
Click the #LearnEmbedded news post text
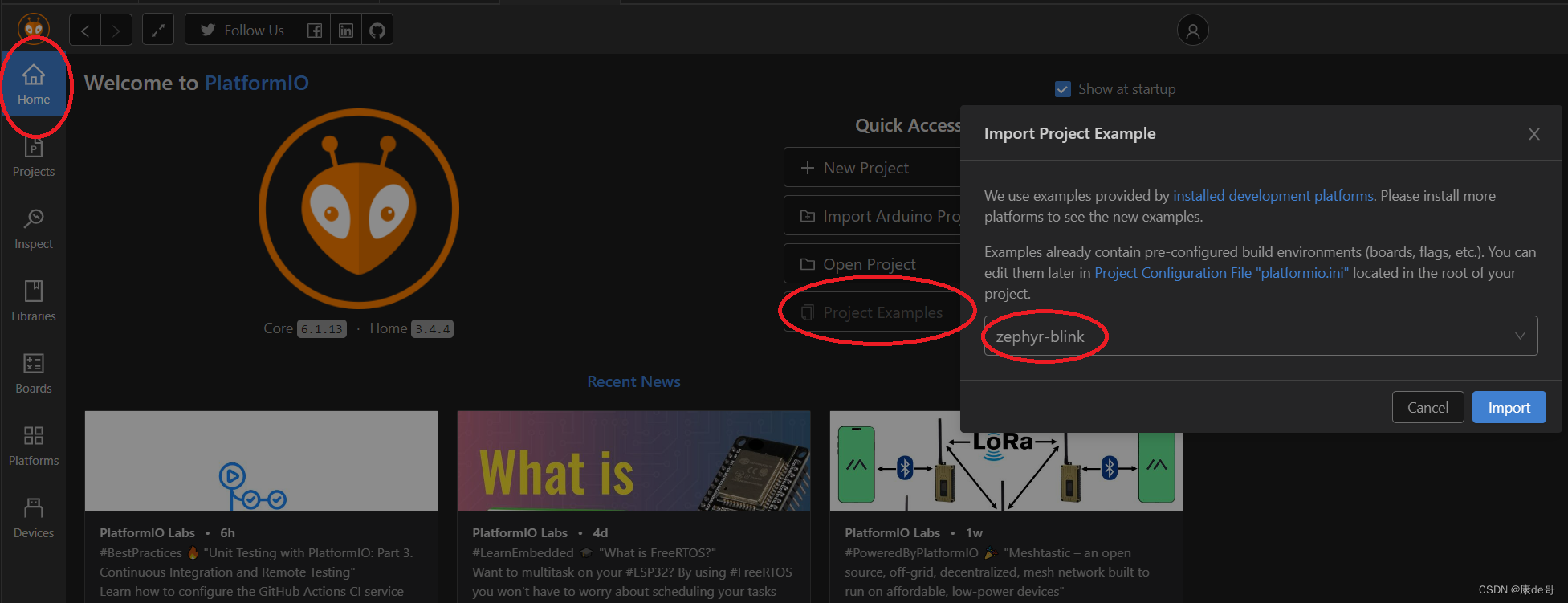(x=633, y=572)
